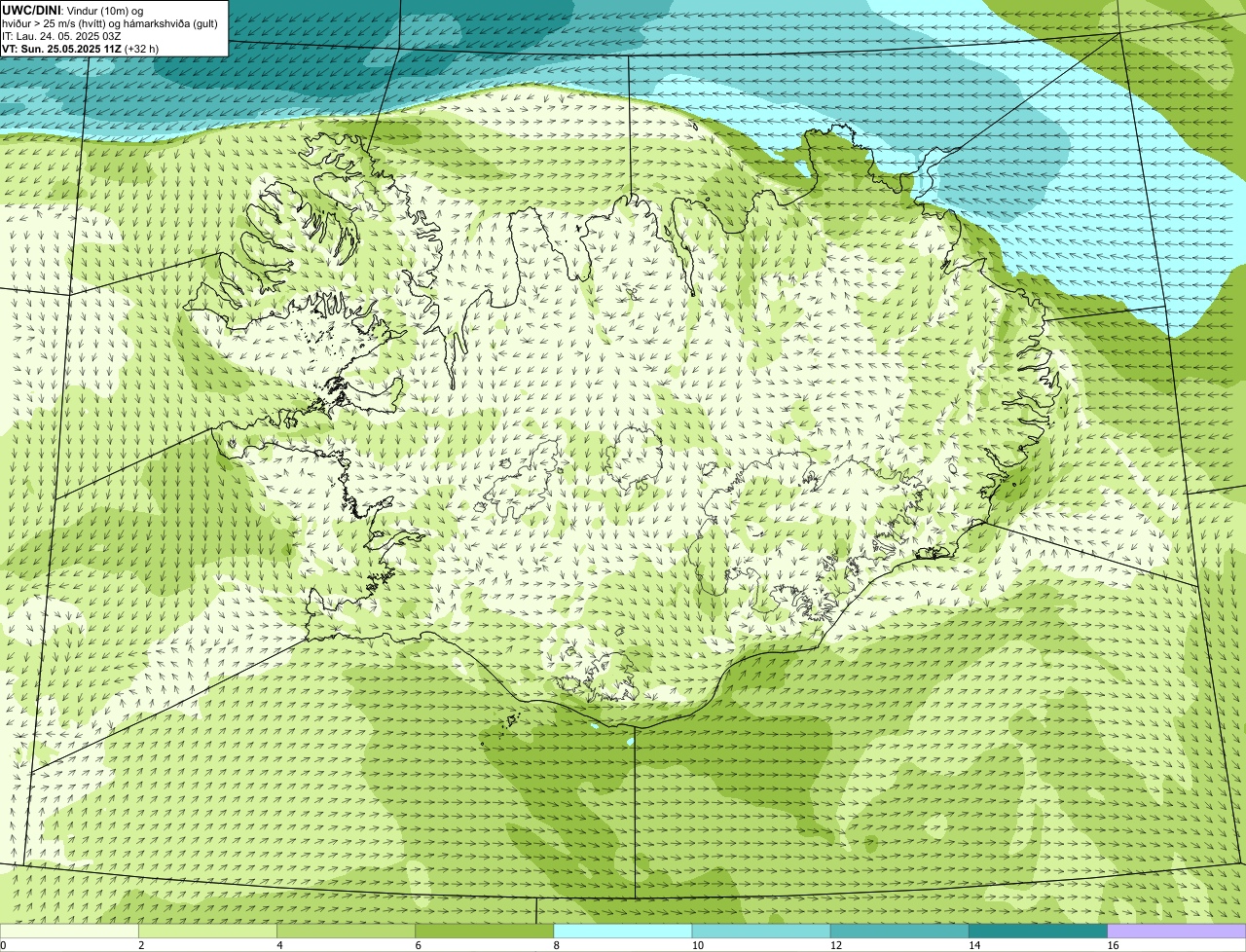The image size is (1246, 952).
Task: Click the legend scale label "12"
Action: click(x=836, y=945)
